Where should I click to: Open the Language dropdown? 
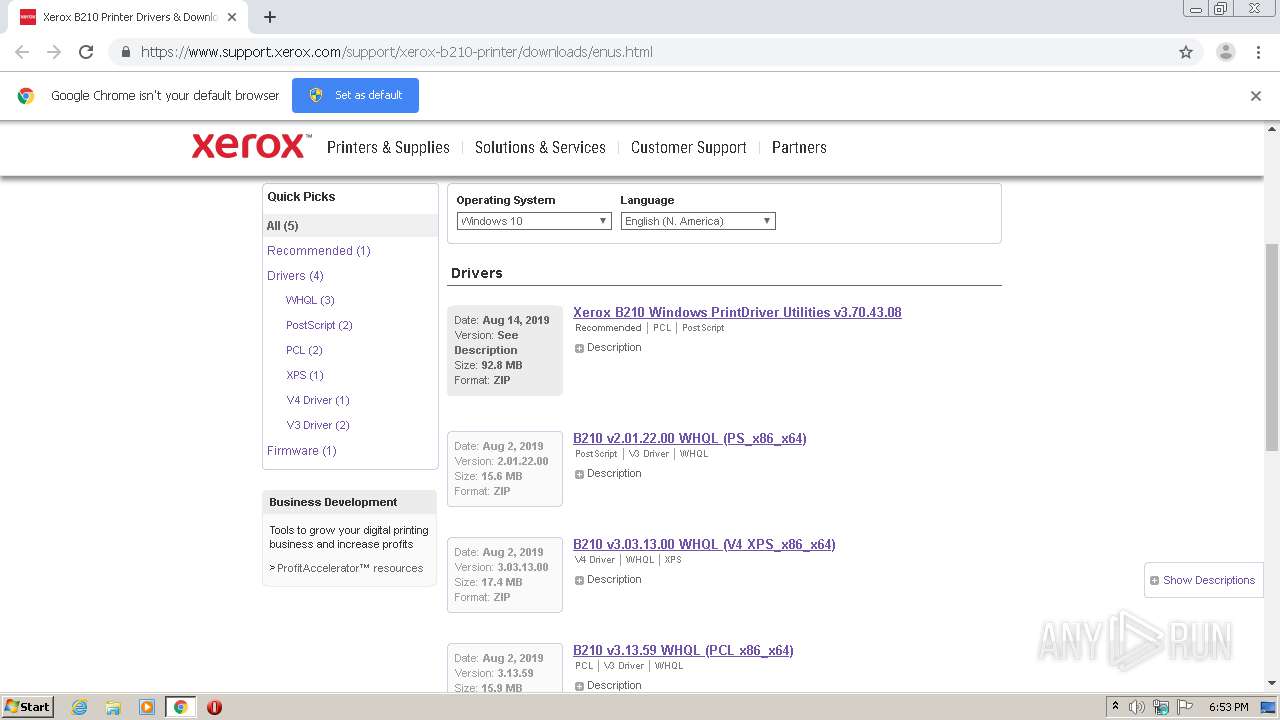698,221
